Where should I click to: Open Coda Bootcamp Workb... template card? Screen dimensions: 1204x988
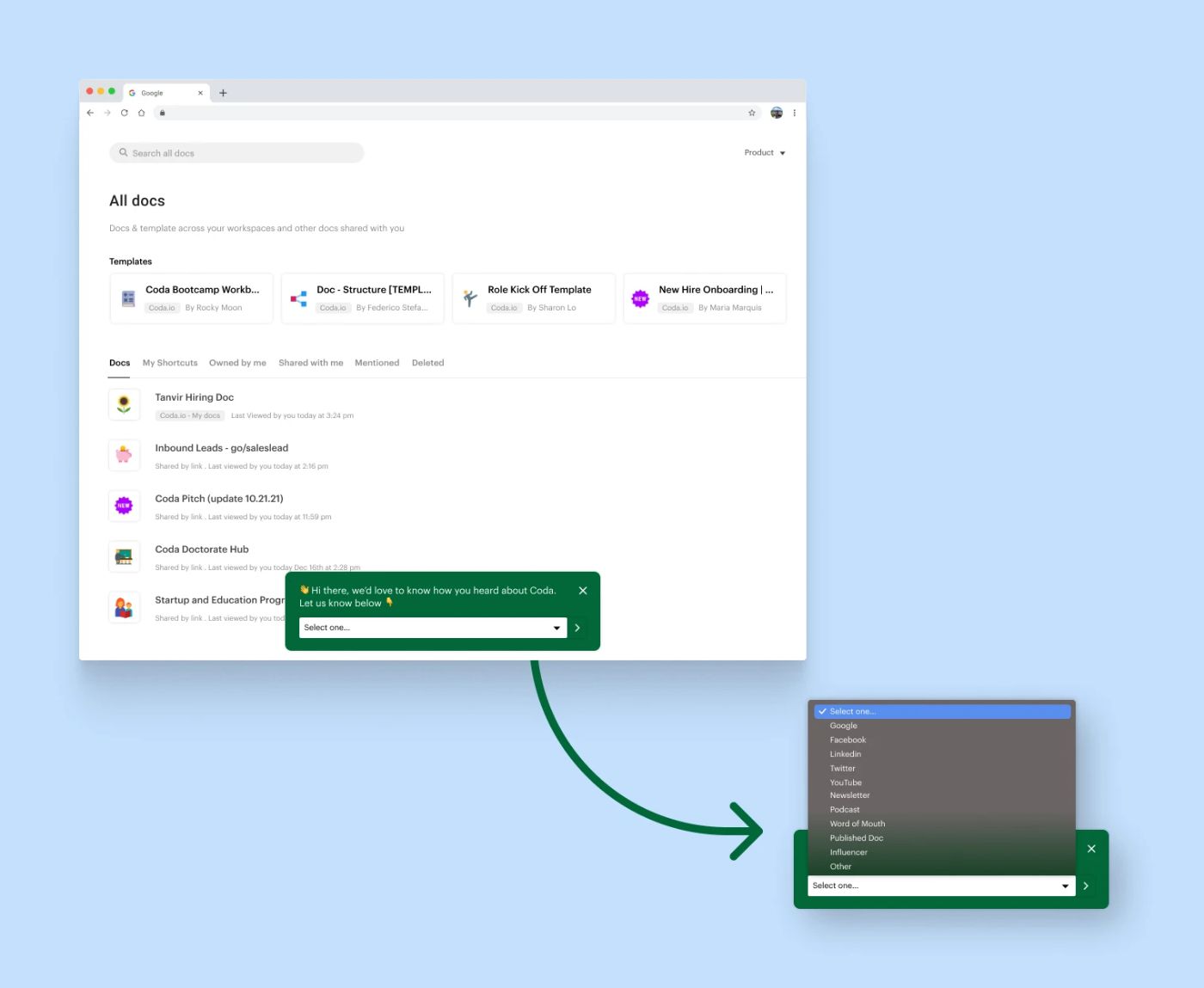coord(191,298)
